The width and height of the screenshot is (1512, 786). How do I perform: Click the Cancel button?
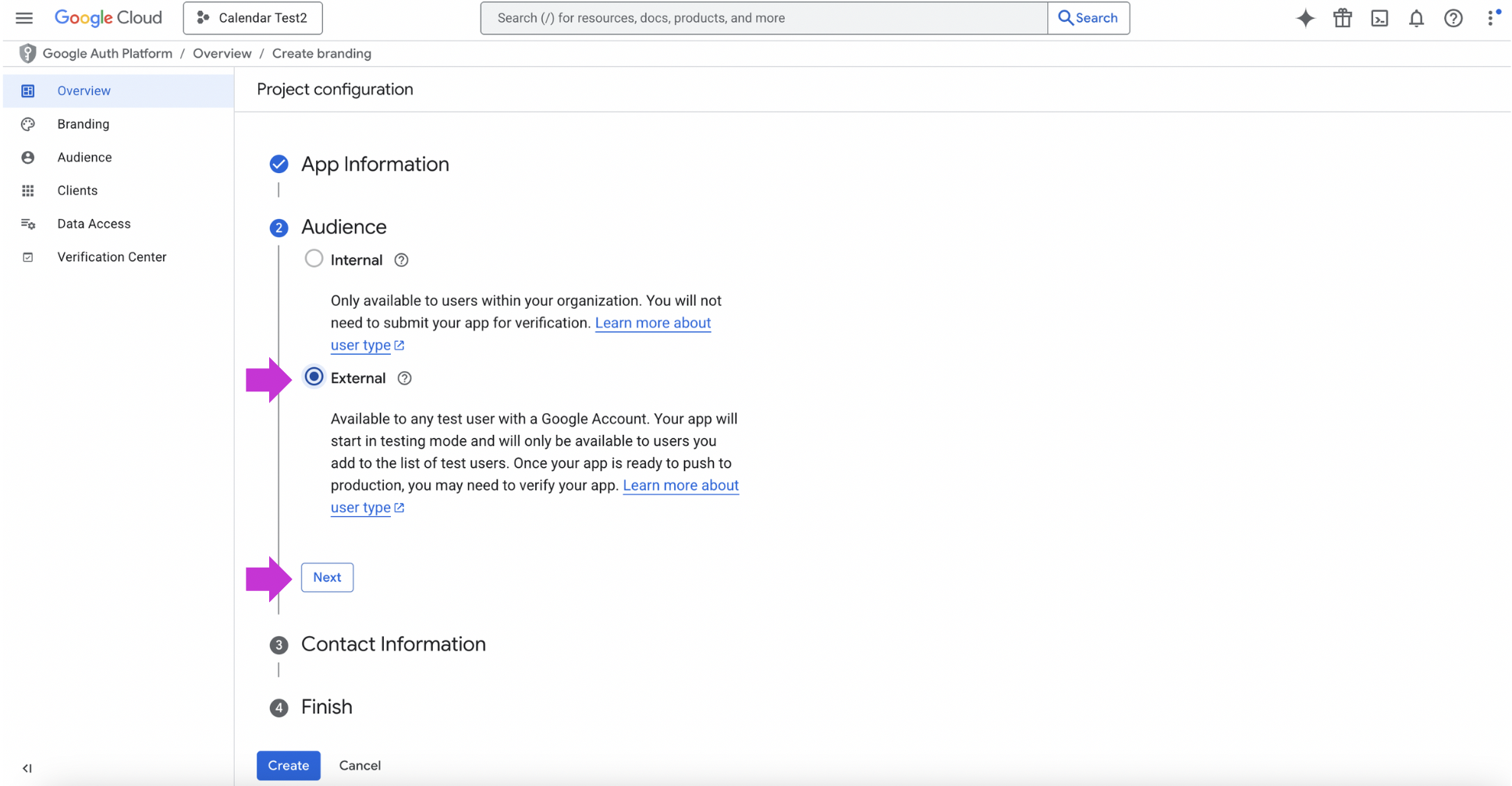click(x=360, y=766)
